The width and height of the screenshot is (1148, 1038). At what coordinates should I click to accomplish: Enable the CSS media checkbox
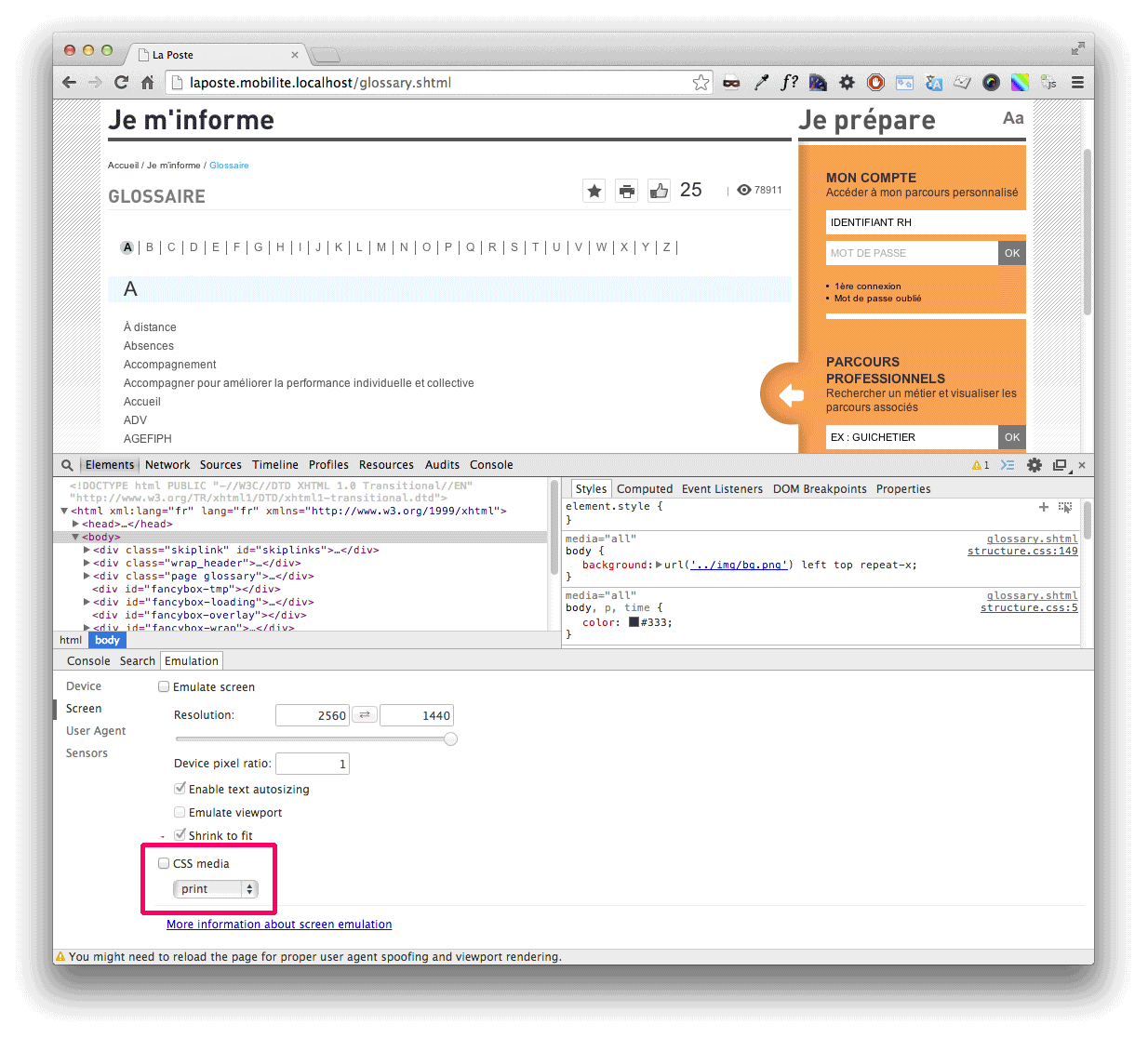pyautogui.click(x=164, y=863)
